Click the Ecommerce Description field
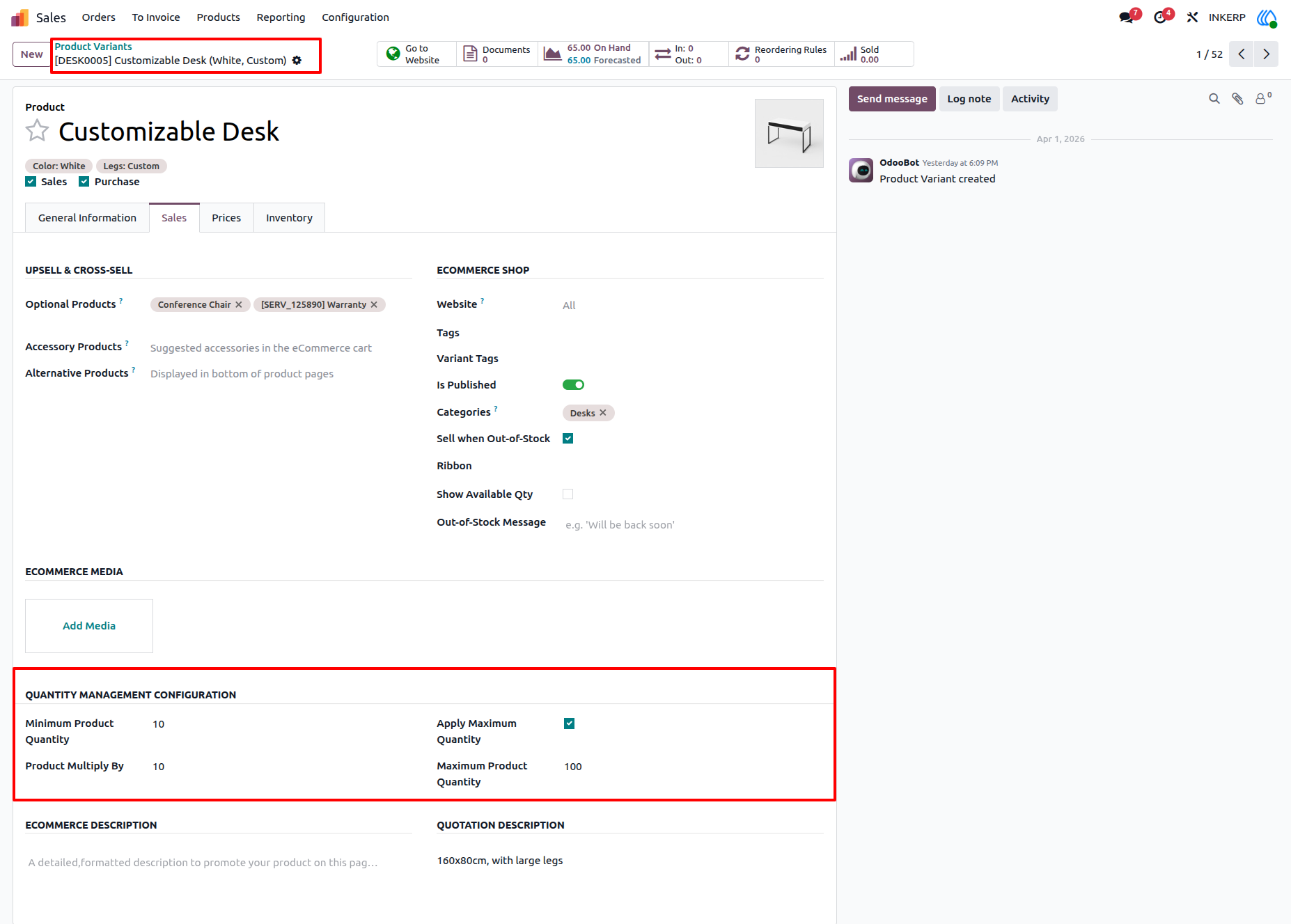The height and width of the screenshot is (924, 1291). (218, 863)
